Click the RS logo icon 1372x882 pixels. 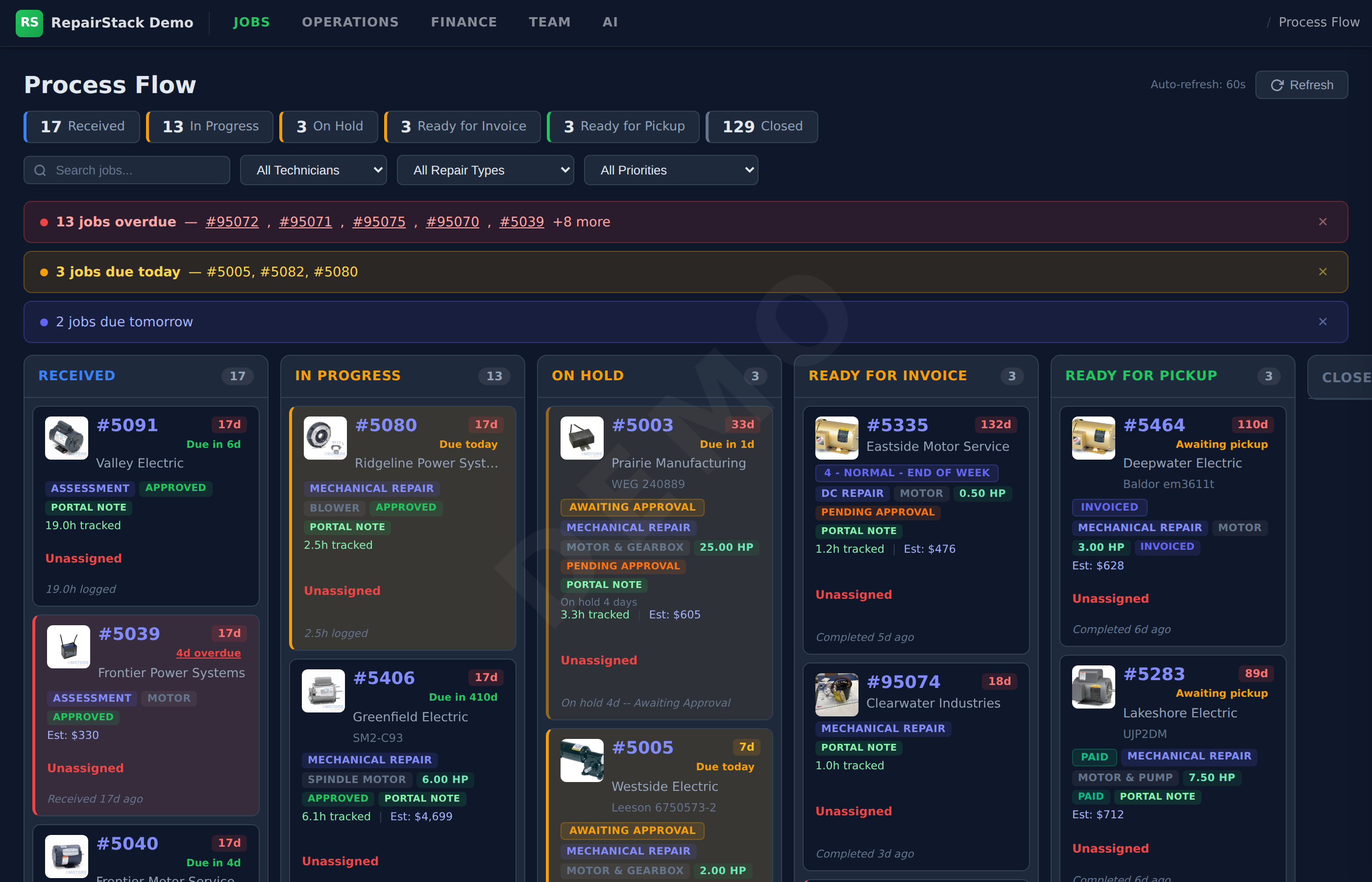click(29, 23)
